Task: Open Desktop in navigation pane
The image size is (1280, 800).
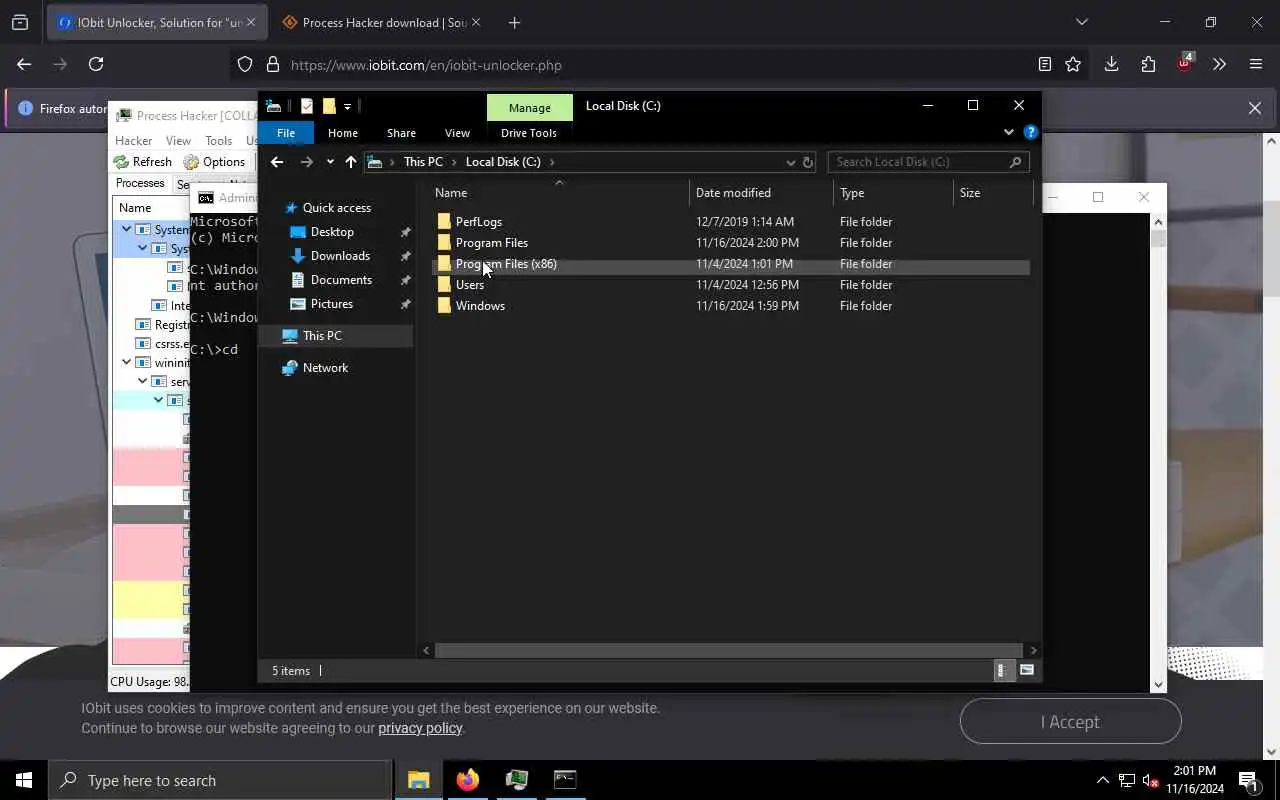Action: pyautogui.click(x=332, y=232)
